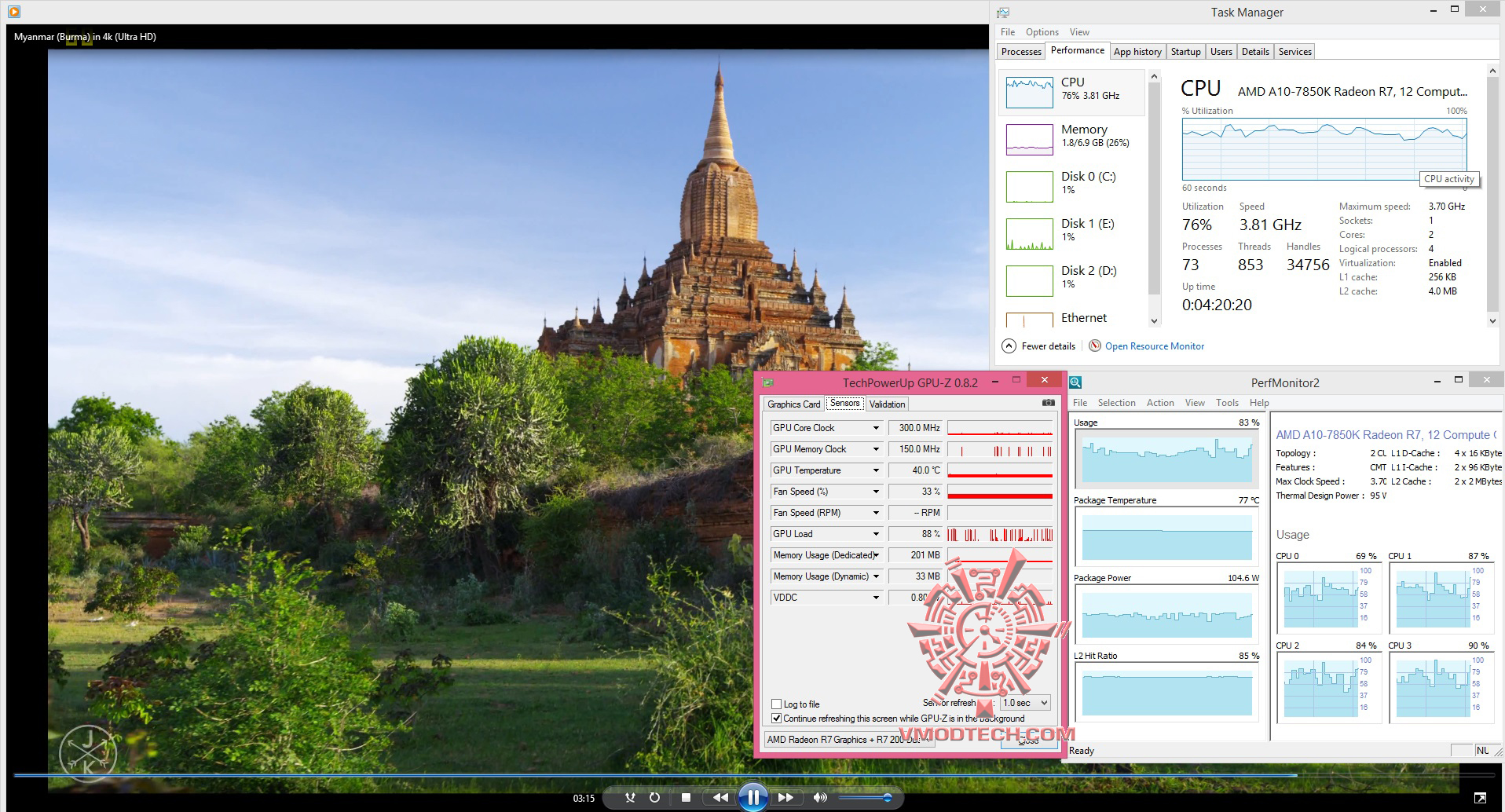This screenshot has width=1505, height=812.
Task: Open the PerfMonitor2 Help menu
Action: [1259, 403]
